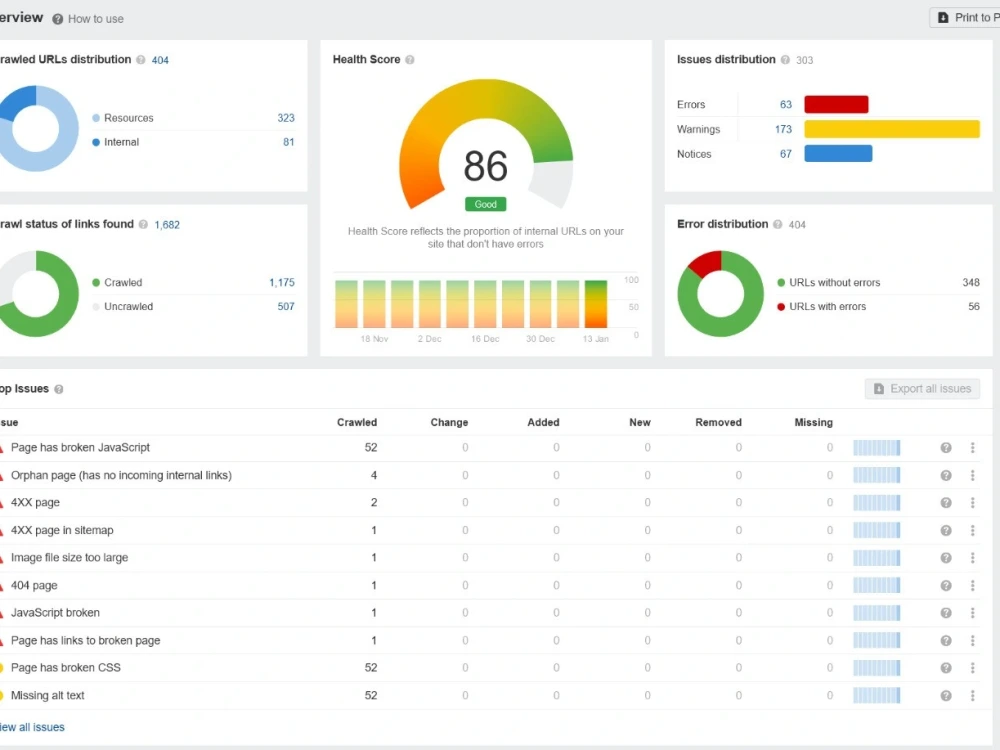Click the New column header

click(640, 422)
